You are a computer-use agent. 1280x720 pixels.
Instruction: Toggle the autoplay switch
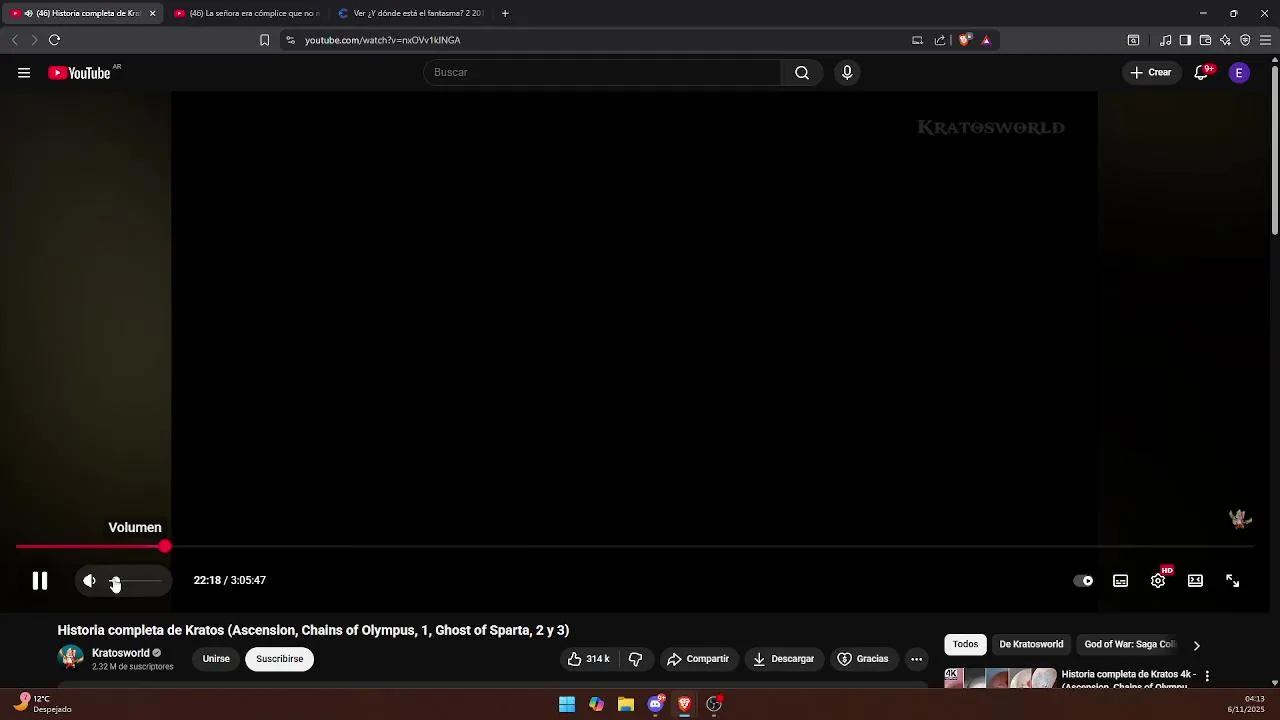click(x=1083, y=581)
